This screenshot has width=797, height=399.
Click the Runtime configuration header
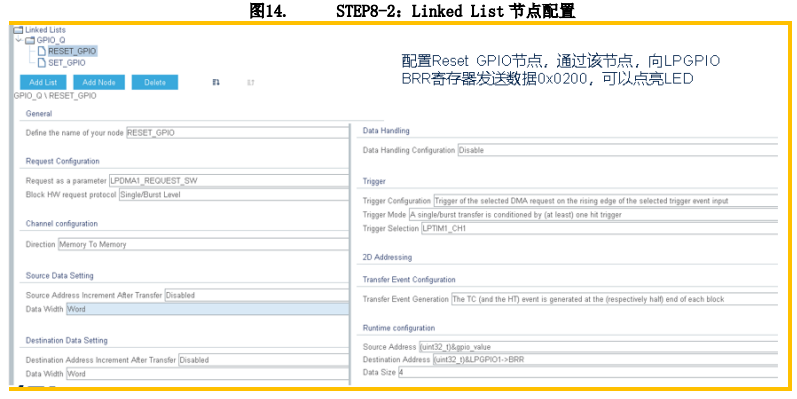(x=398, y=328)
